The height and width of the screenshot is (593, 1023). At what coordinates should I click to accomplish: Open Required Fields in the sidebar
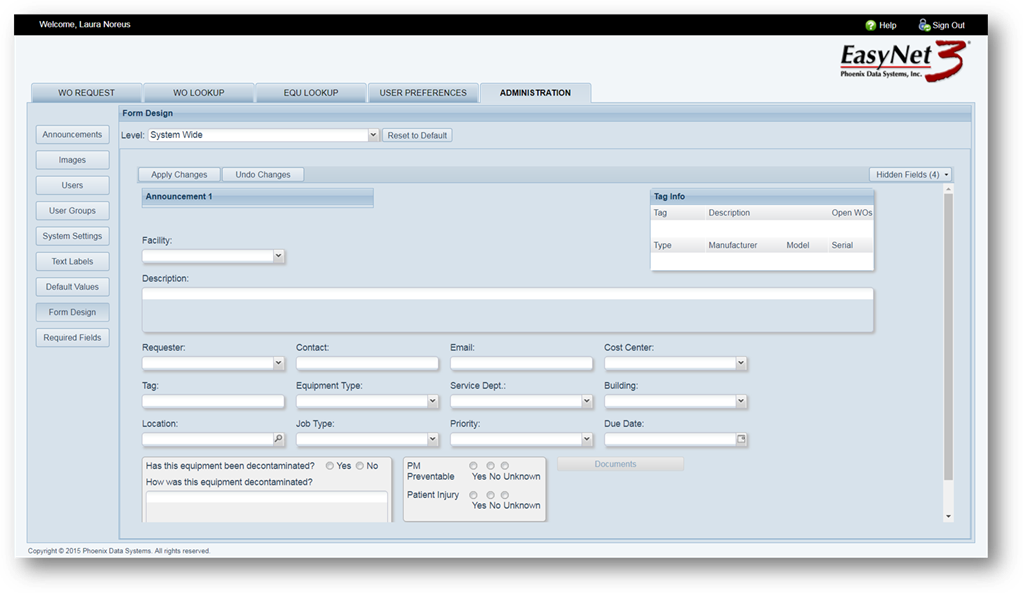pyautogui.click(x=72, y=338)
